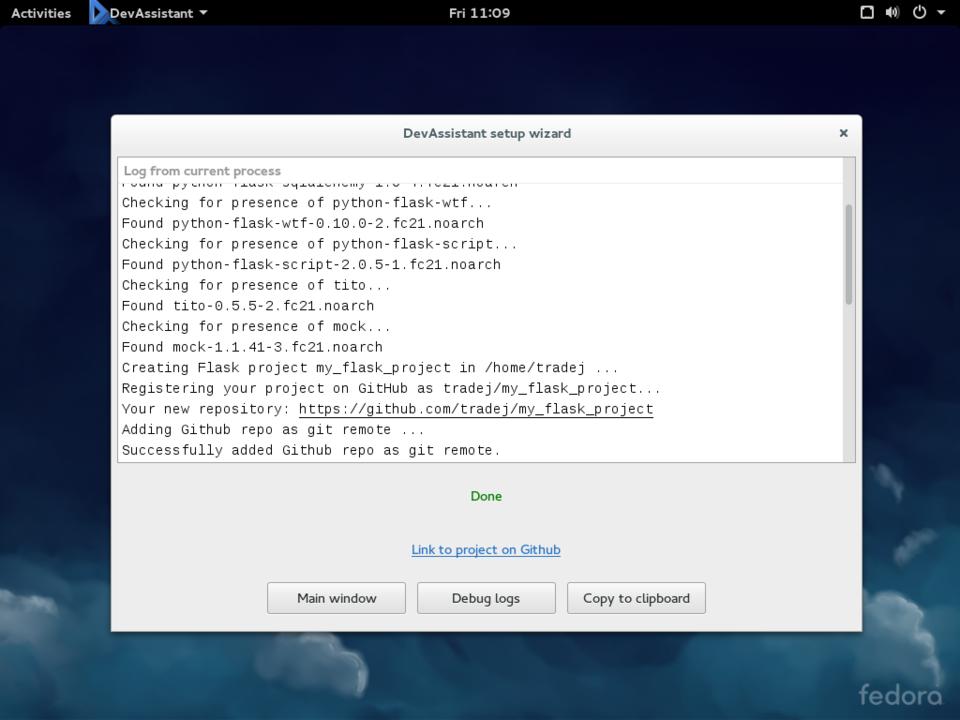Screen dimensions: 960x720
Task: Click the Creating Flask project log line
Action: tap(370, 368)
